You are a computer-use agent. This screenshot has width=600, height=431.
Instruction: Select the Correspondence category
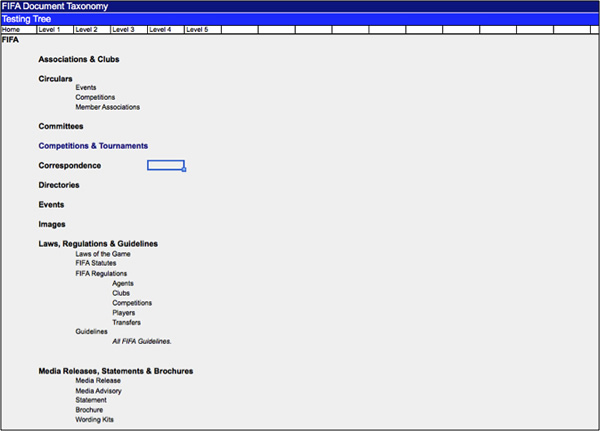(70, 165)
